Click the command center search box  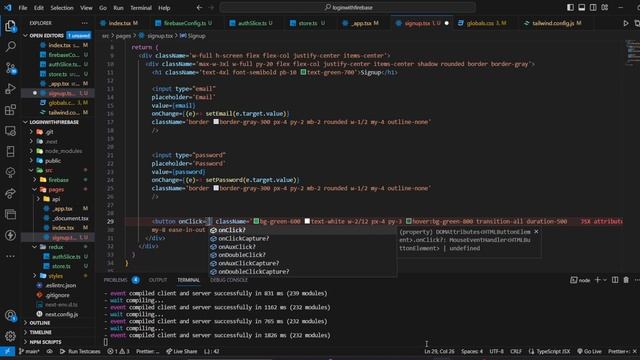pyautogui.click(x=348, y=7)
